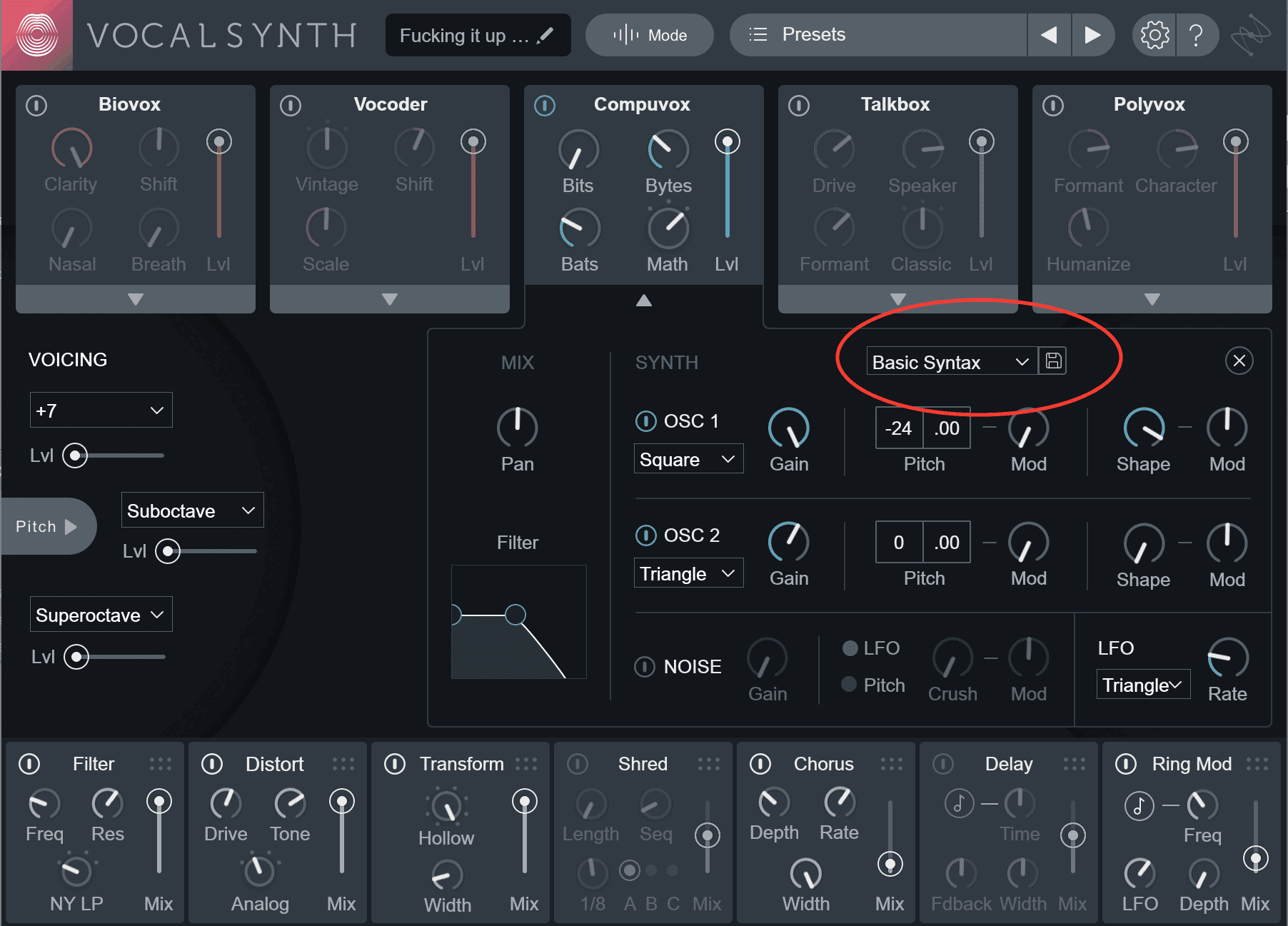Click the Mode button
The image size is (1288, 926).
649,35
